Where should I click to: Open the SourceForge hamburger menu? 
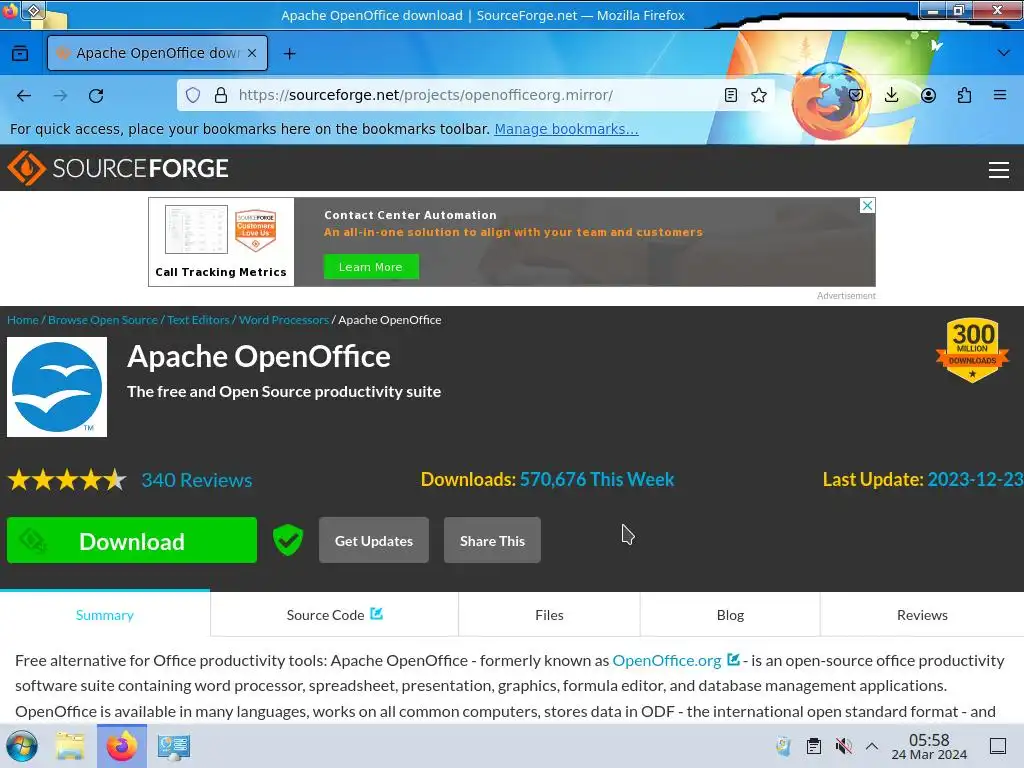click(x=999, y=170)
